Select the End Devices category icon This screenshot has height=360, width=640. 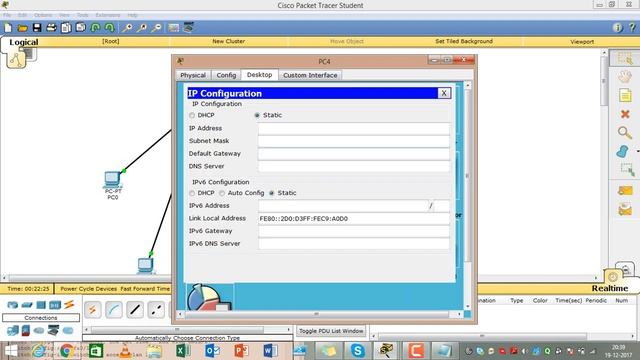click(x=13, y=330)
